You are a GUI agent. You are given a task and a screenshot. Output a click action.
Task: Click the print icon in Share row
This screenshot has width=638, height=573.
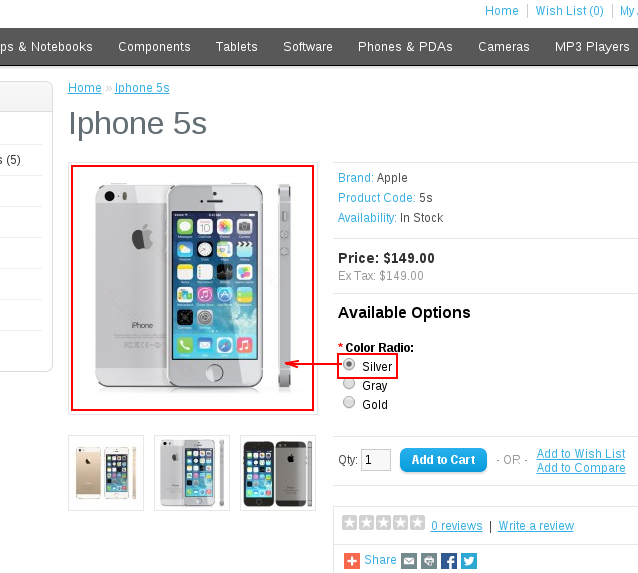429,561
